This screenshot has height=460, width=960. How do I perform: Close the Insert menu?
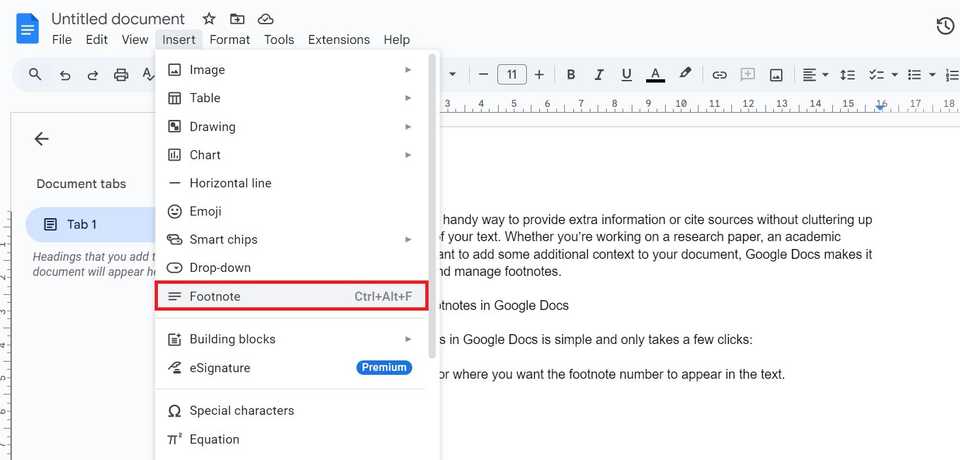(179, 40)
